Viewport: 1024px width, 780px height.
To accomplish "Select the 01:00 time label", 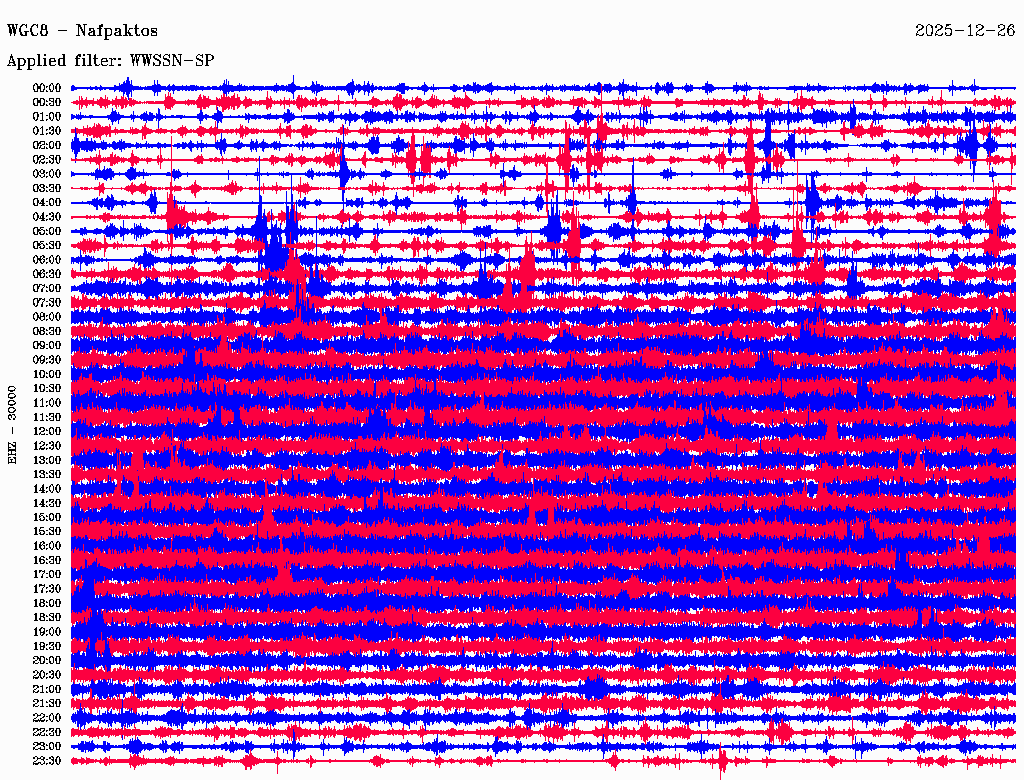I will (x=47, y=117).
